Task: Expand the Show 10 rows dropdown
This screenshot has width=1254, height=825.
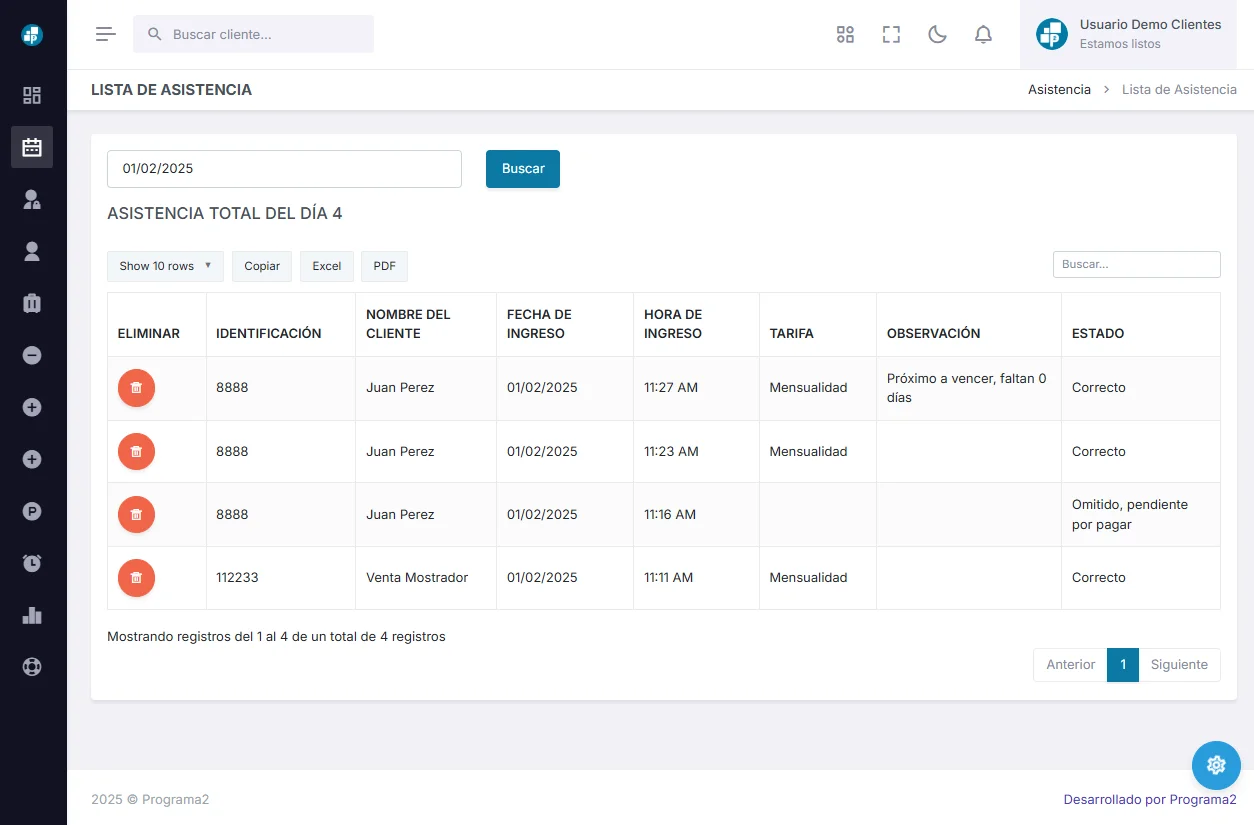Action: tap(165, 266)
